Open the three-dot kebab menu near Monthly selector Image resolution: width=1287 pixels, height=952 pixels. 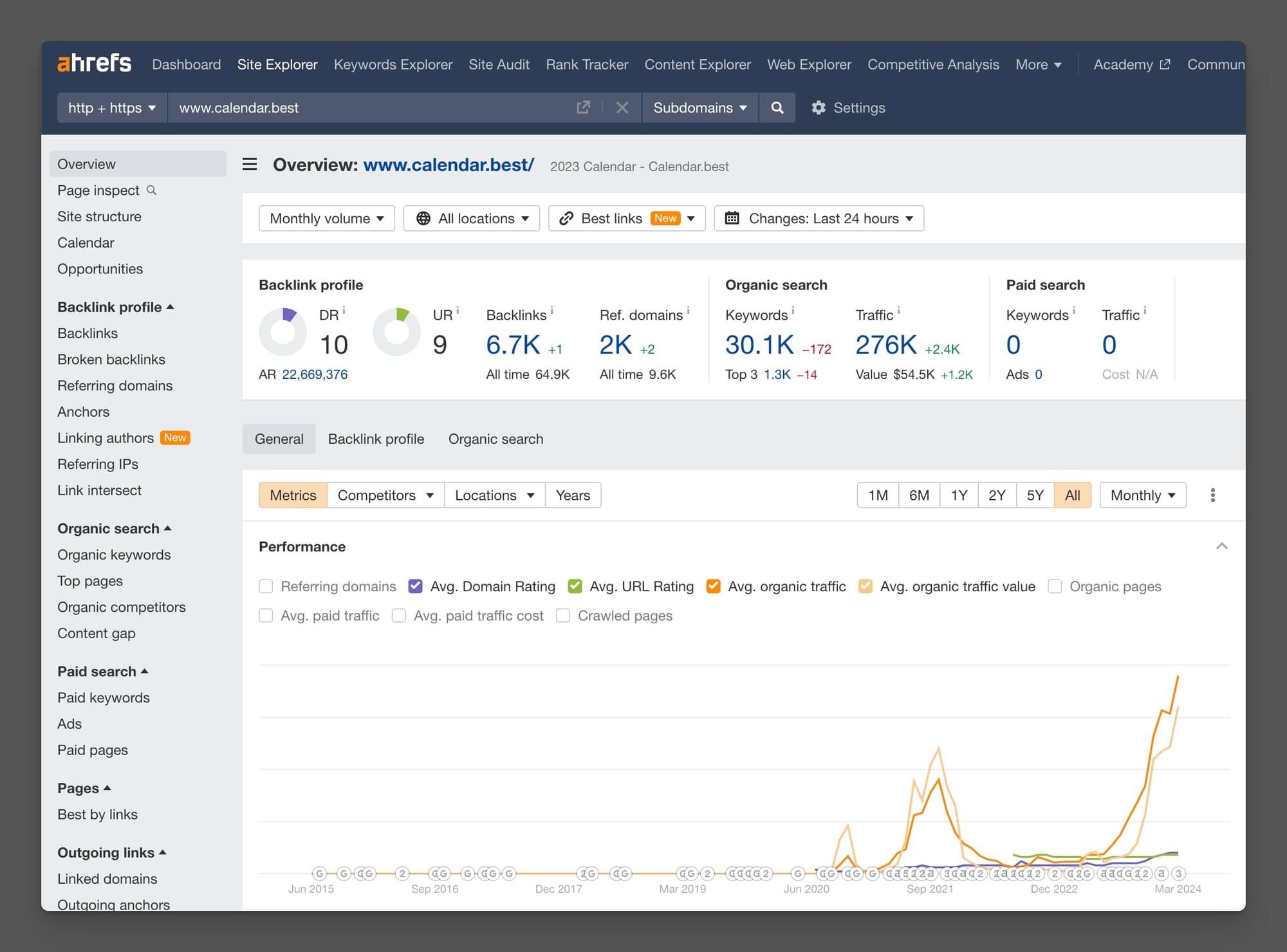[x=1212, y=495]
